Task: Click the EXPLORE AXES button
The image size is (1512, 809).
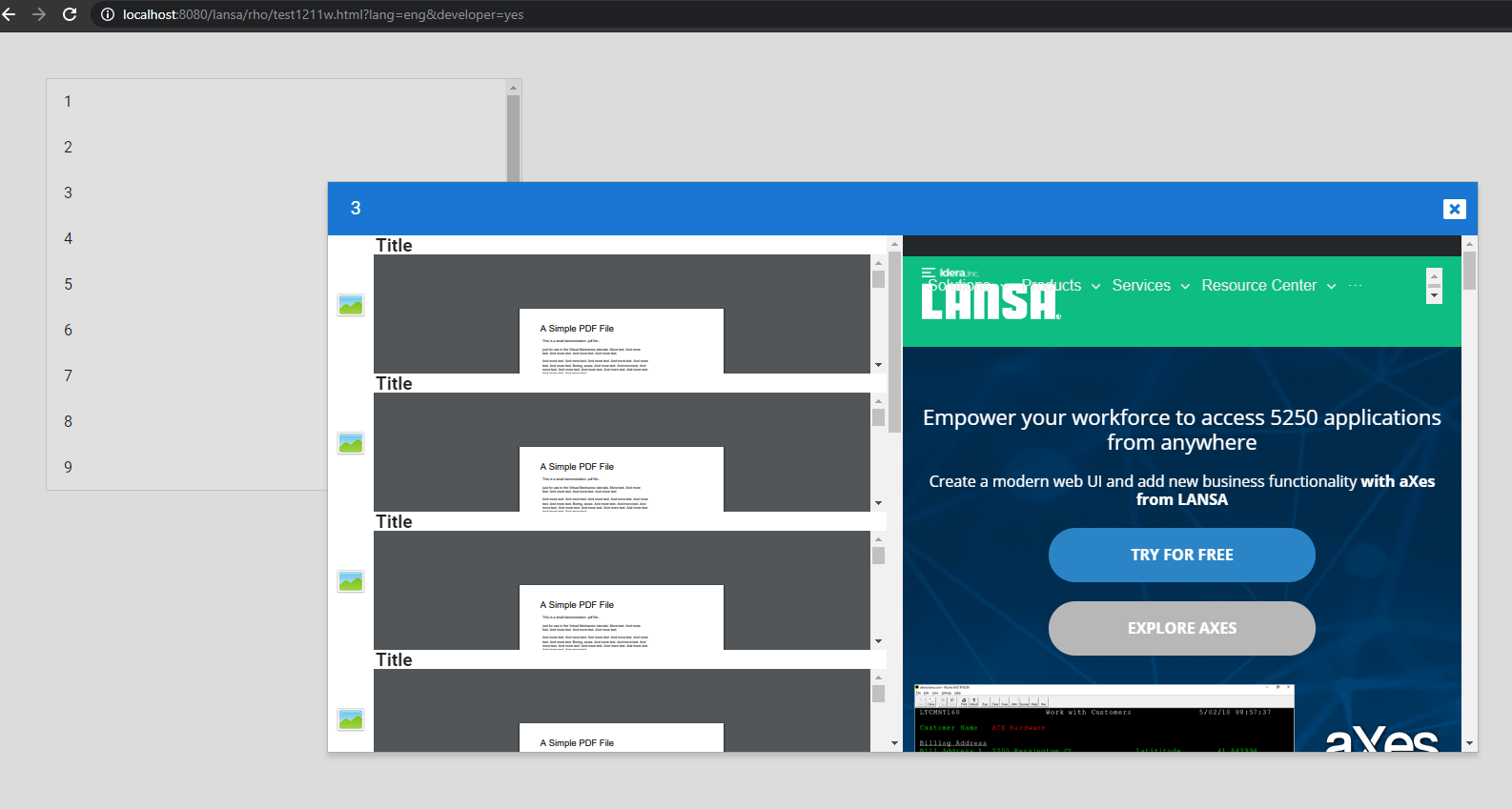Action: pos(1182,628)
